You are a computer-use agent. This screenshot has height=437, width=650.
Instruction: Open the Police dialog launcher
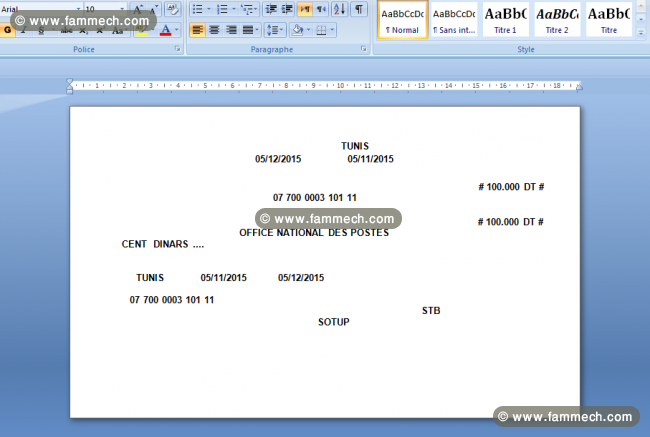[177, 49]
